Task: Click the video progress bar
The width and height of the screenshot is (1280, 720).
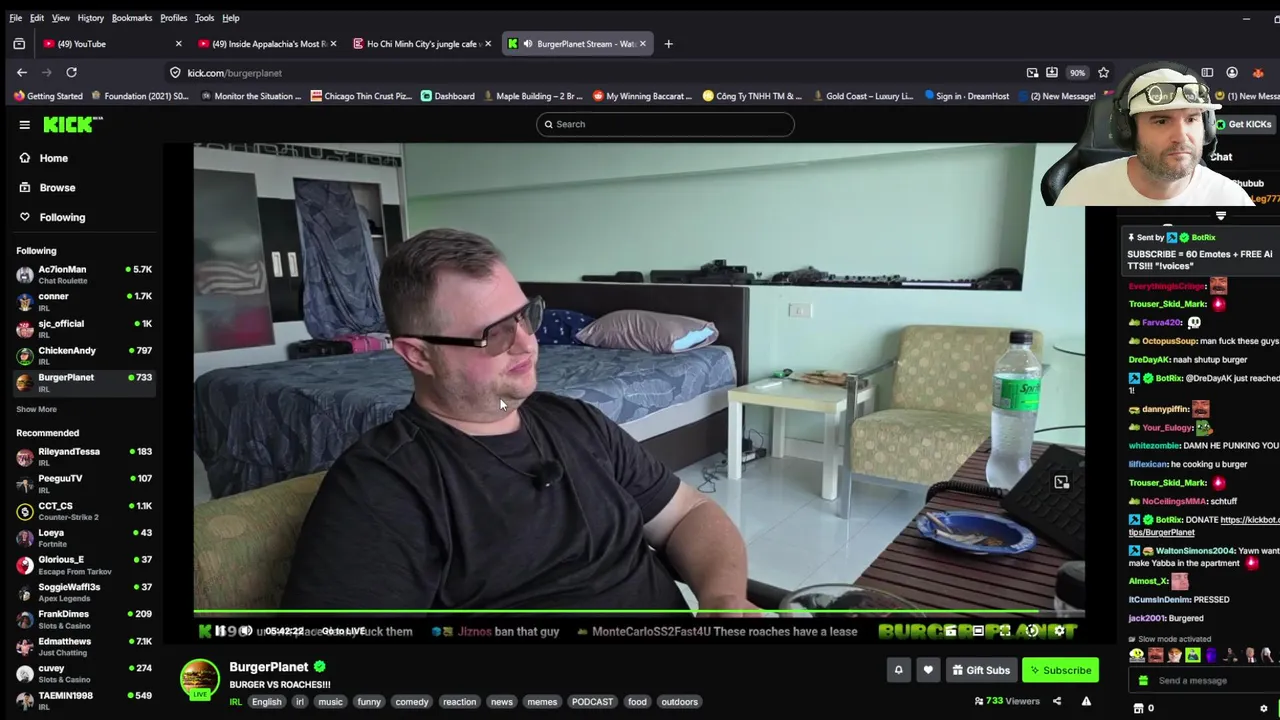Action: point(639,612)
